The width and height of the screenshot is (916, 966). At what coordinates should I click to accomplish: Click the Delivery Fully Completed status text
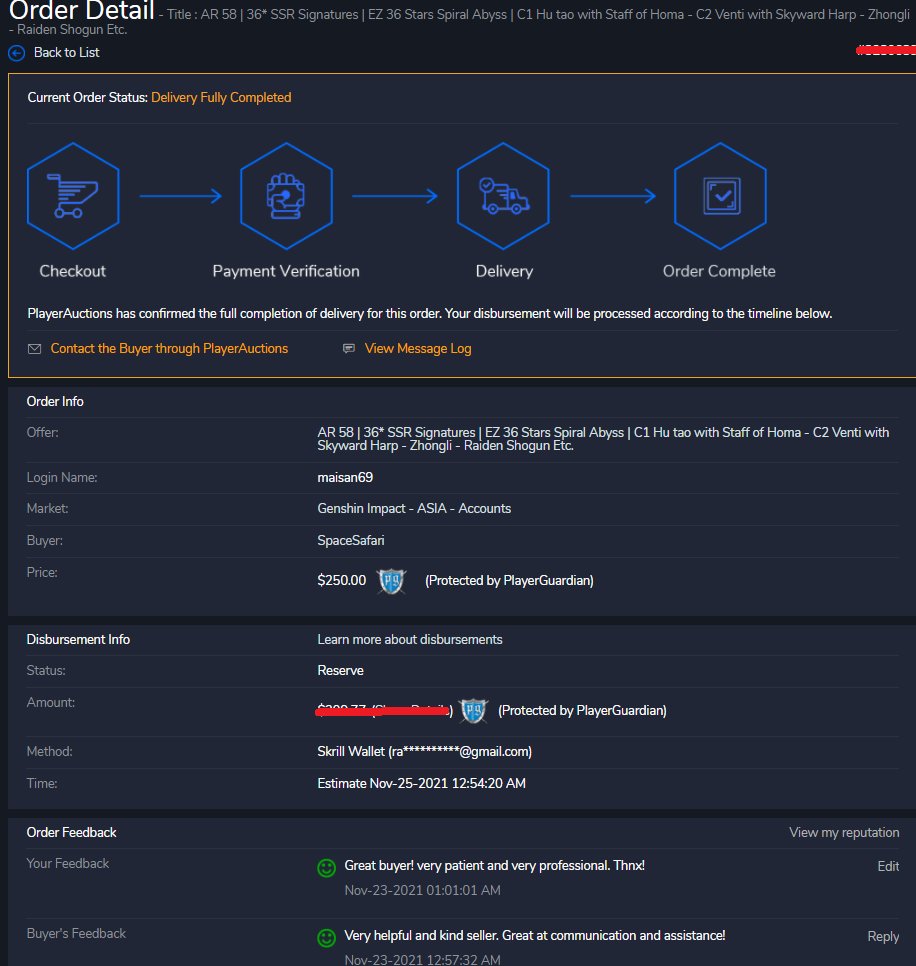(x=221, y=97)
